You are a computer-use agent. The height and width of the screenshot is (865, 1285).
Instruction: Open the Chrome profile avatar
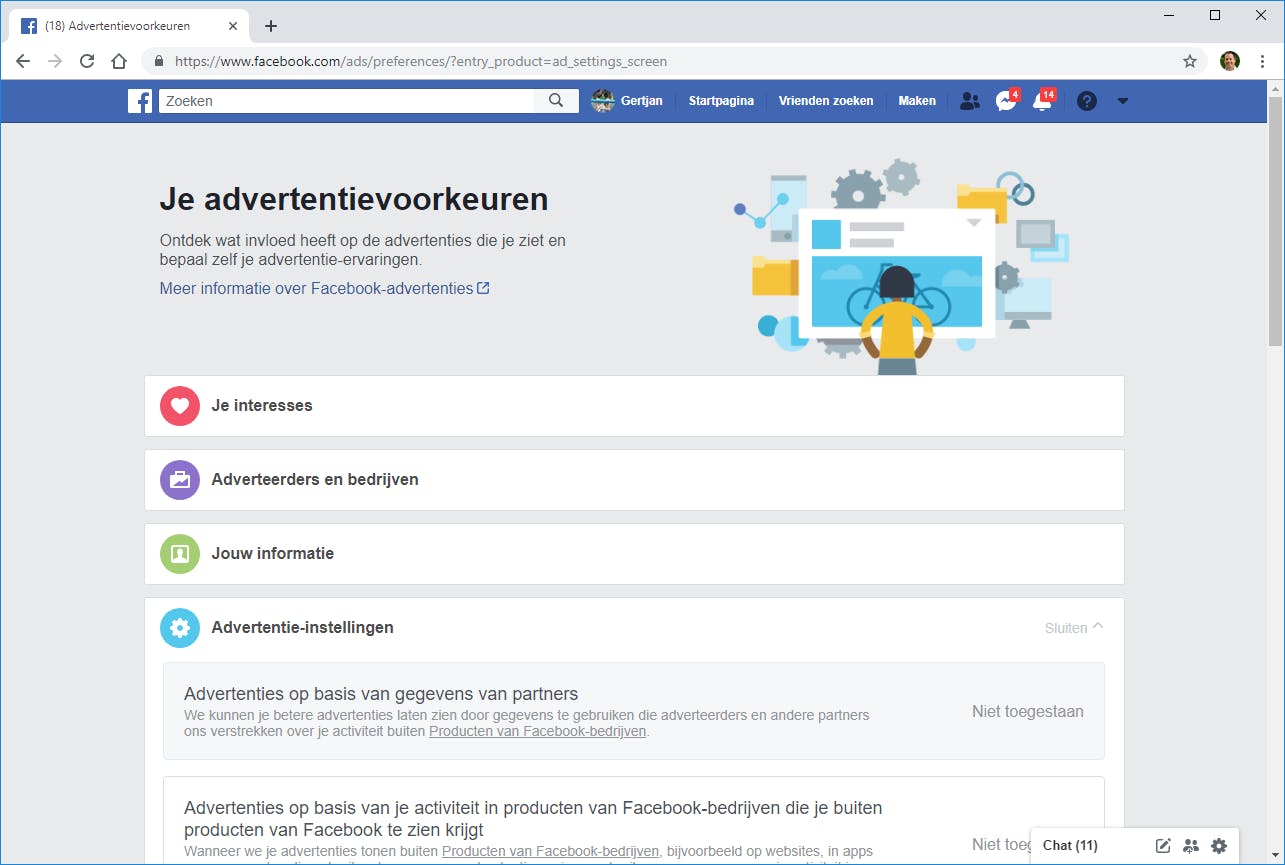(x=1230, y=61)
